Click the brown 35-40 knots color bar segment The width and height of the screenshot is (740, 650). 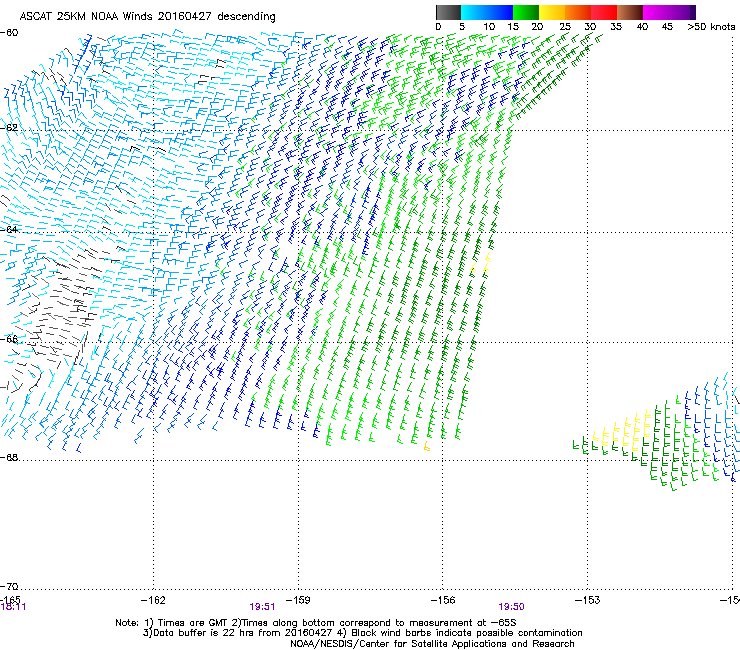pos(630,12)
